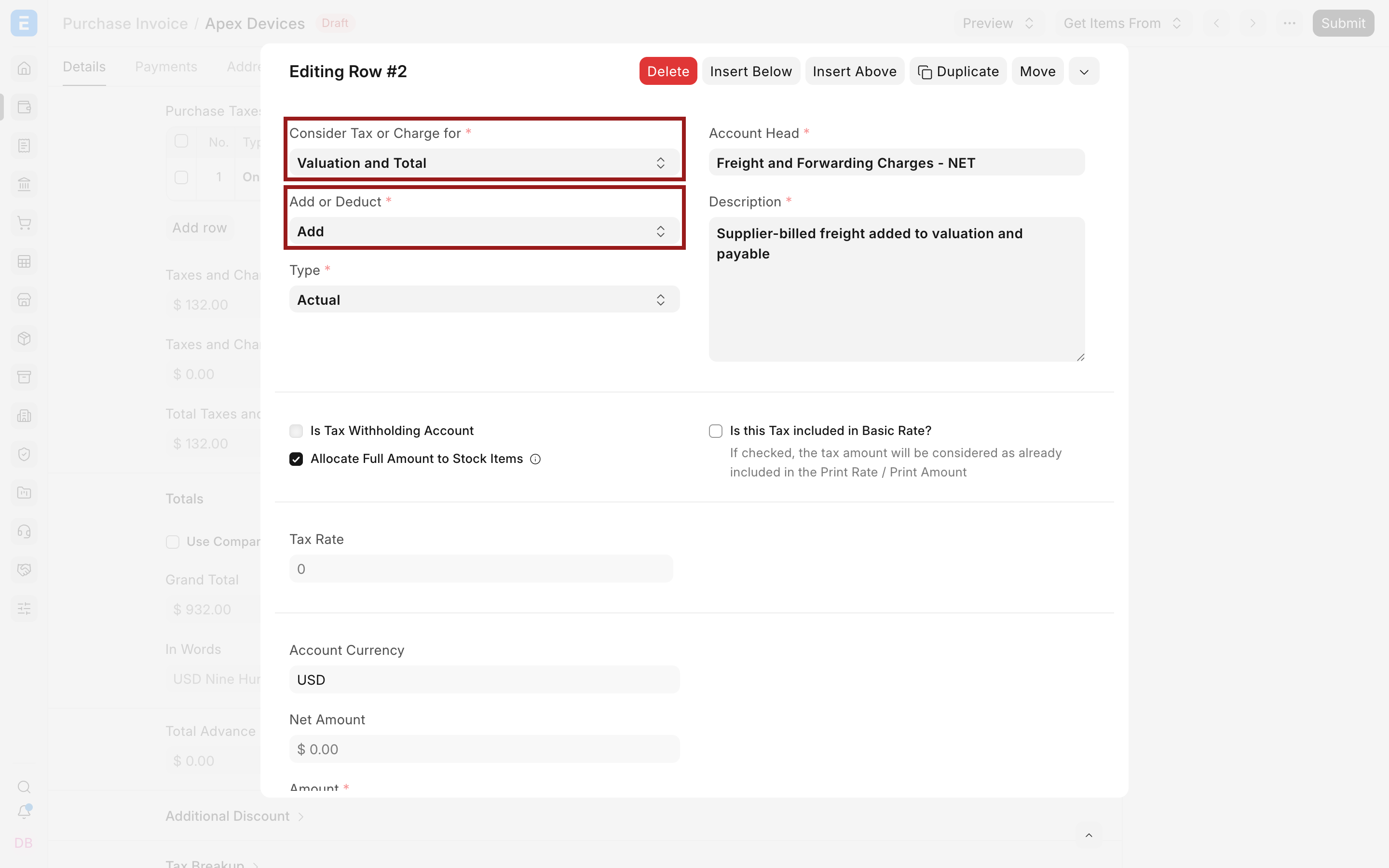Toggle Is Tax Withholding Account checkbox
Screen dimensions: 1389x868
[296, 431]
